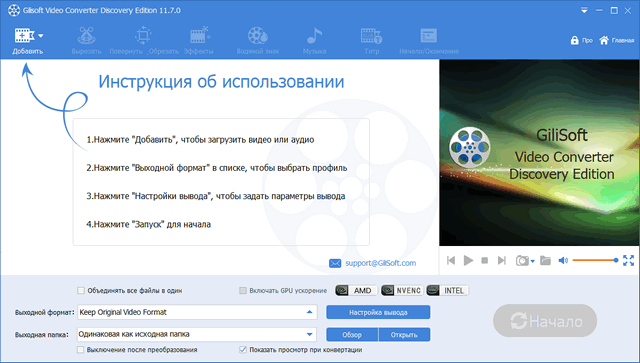Open the Выходной формат dropdown
Image resolution: width=640 pixels, height=363 pixels.
coord(309,312)
